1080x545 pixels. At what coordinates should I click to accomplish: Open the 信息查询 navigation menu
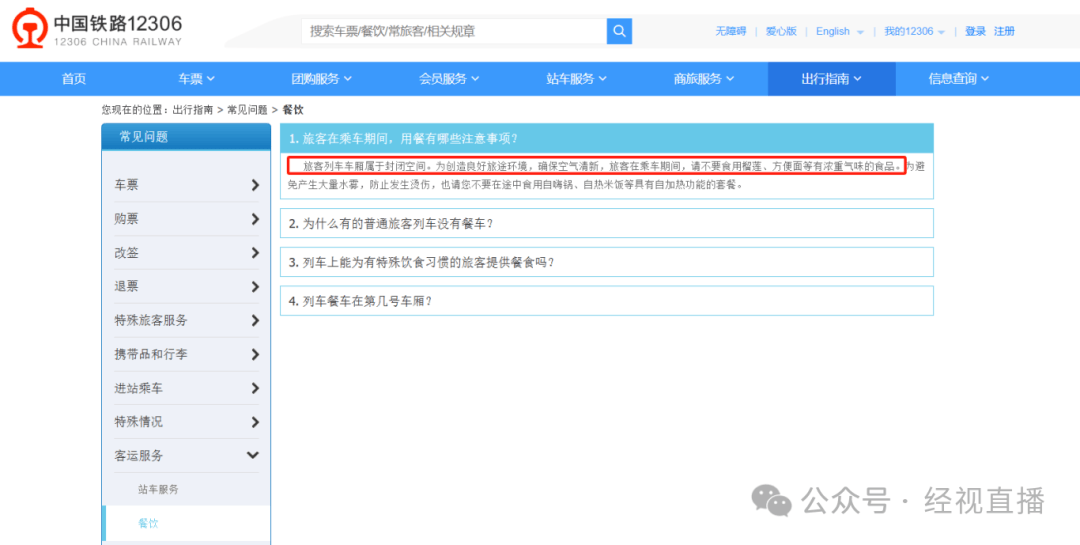(959, 79)
